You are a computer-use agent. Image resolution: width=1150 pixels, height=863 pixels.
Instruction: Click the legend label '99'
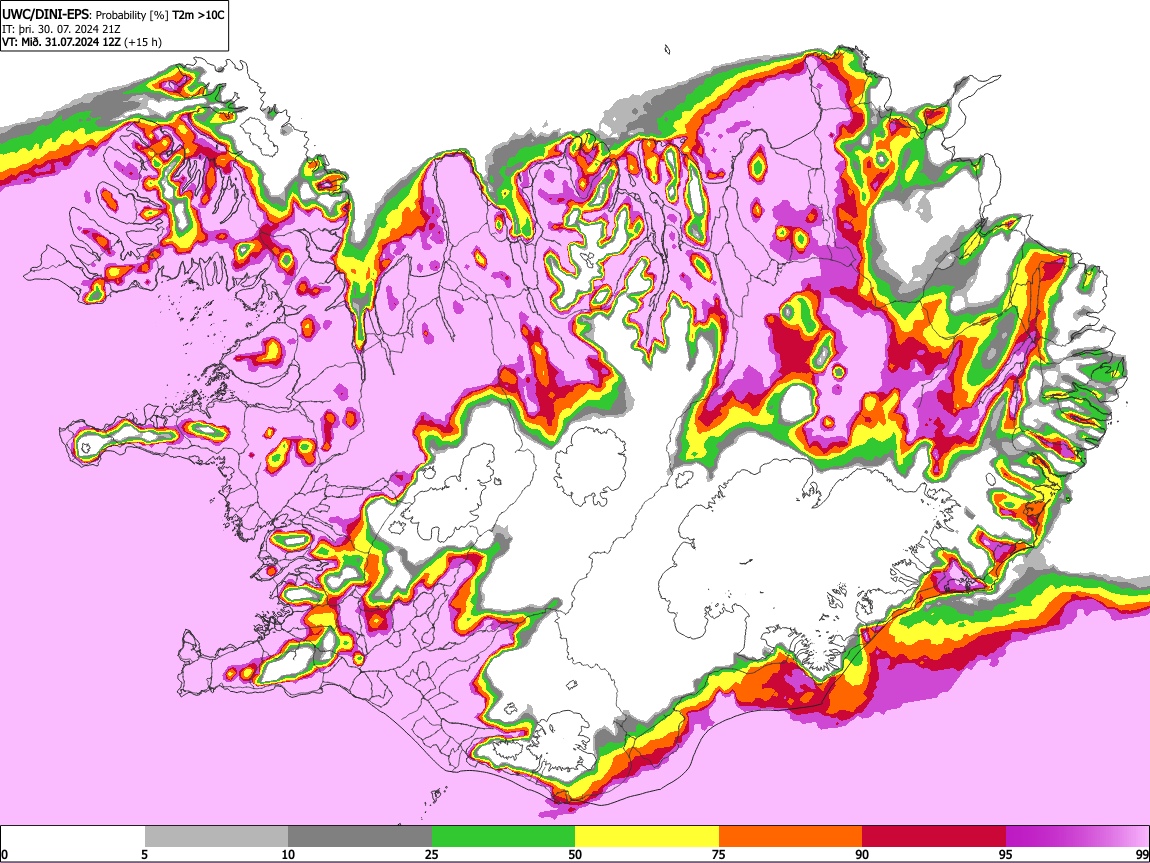click(x=1142, y=854)
